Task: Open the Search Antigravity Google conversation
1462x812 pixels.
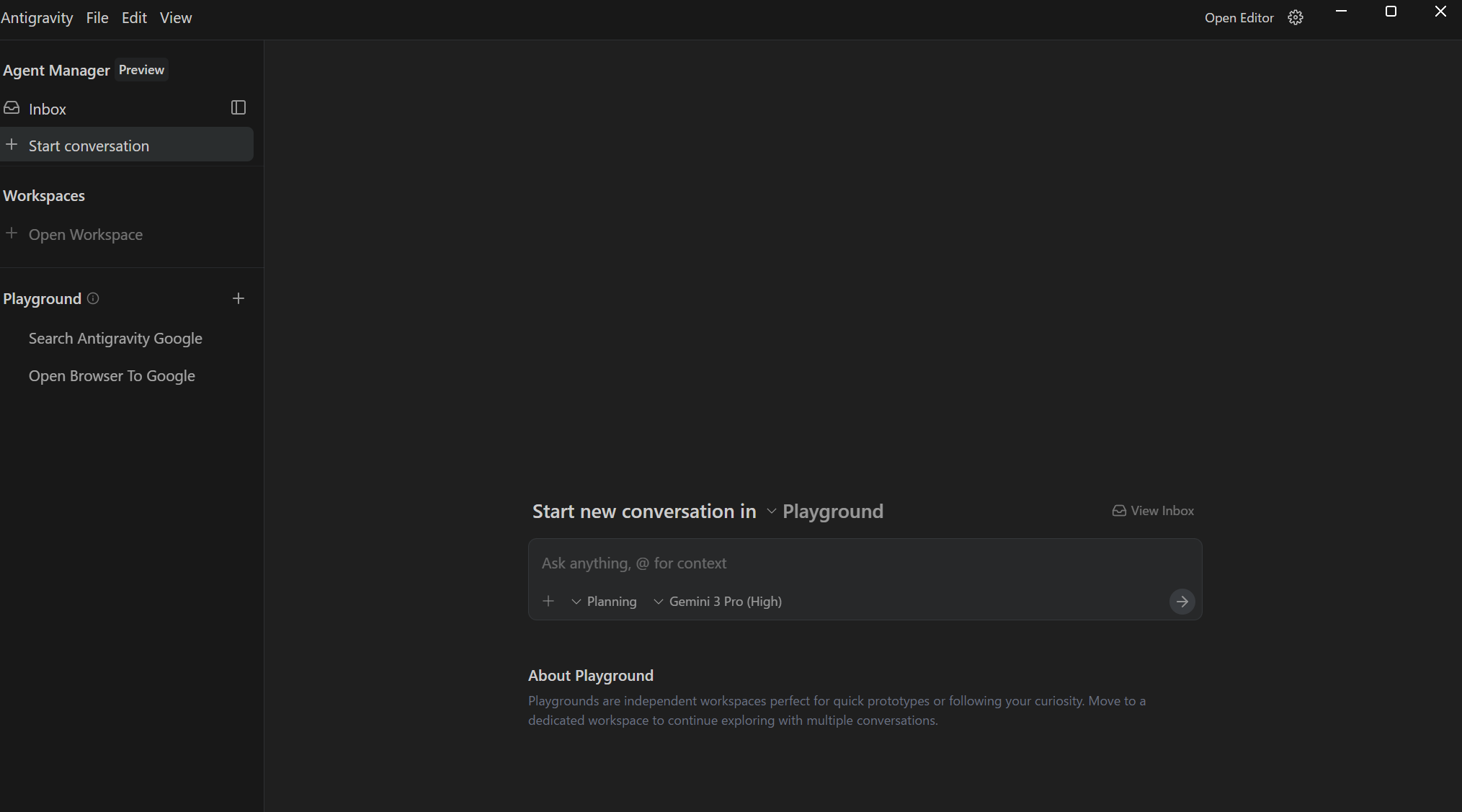Action: (x=115, y=339)
